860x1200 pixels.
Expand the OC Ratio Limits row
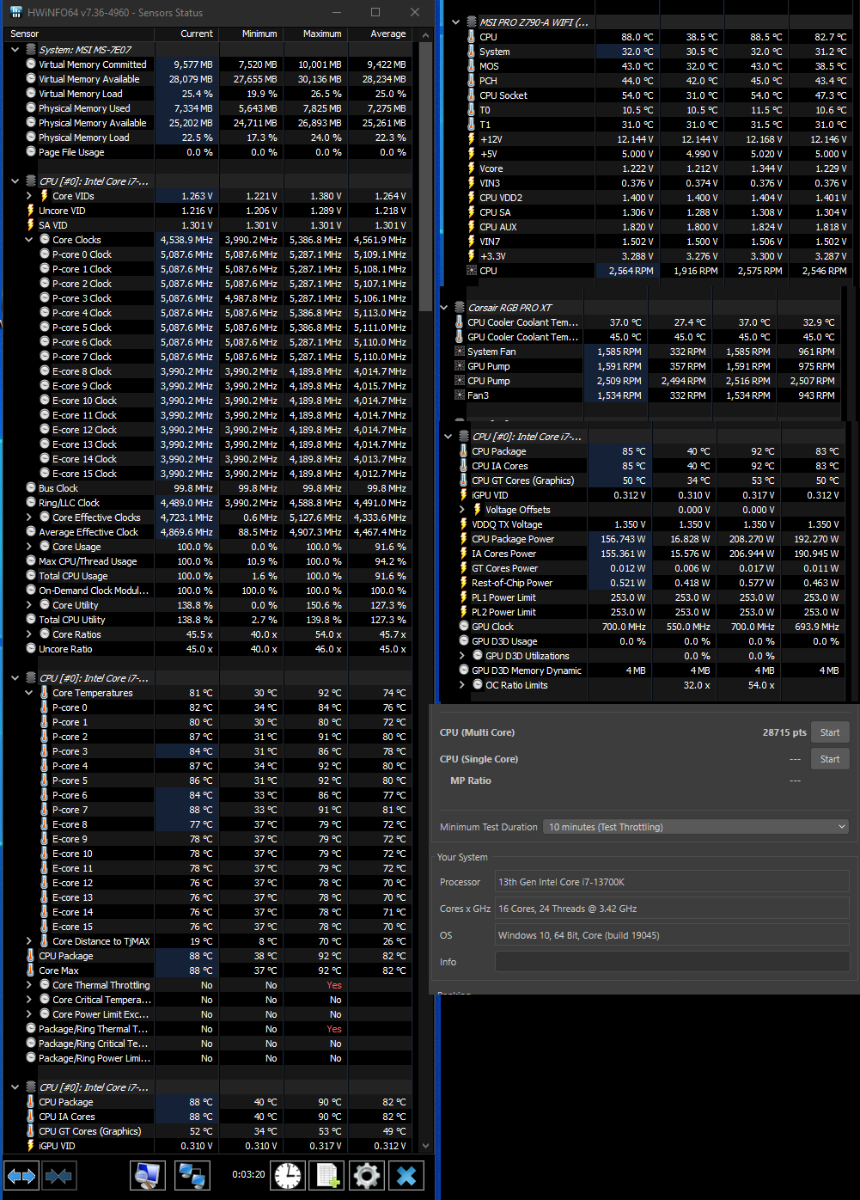463,685
